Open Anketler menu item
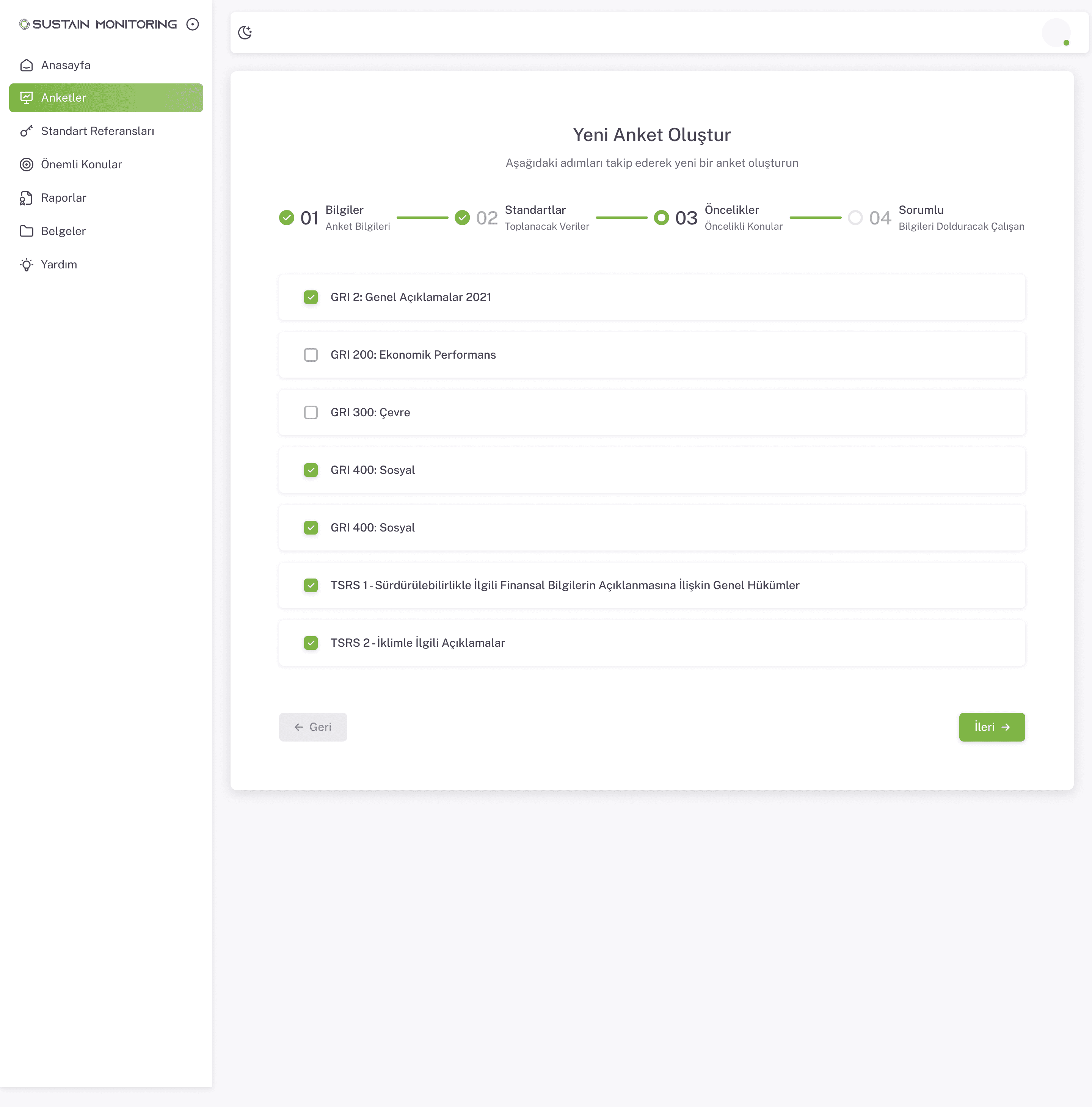1092x1107 pixels. coord(106,98)
